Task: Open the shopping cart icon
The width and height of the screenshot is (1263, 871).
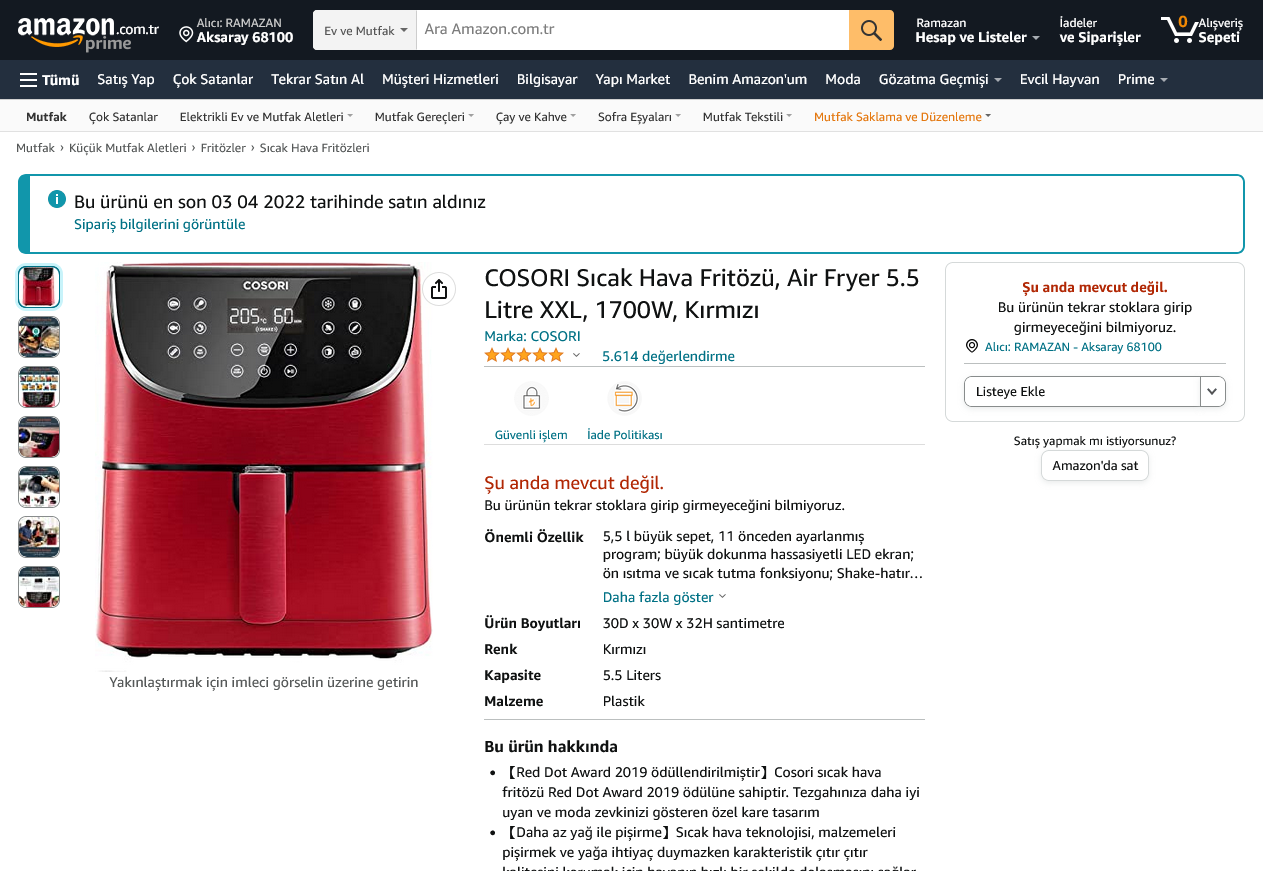Action: pyautogui.click(x=1180, y=30)
